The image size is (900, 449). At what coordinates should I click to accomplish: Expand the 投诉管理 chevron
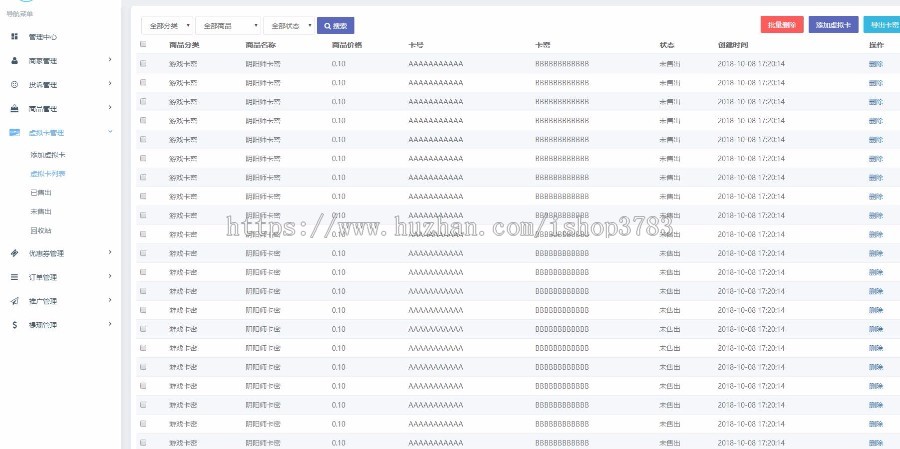(110, 83)
